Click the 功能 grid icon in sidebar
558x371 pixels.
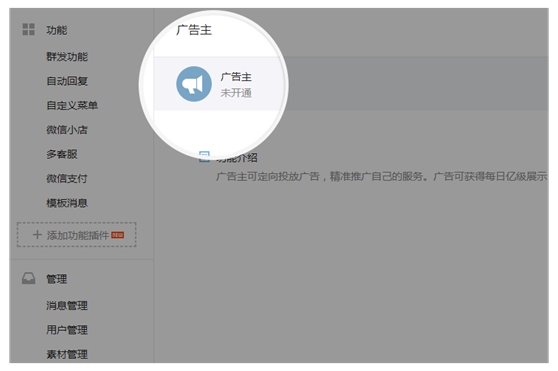[28, 30]
